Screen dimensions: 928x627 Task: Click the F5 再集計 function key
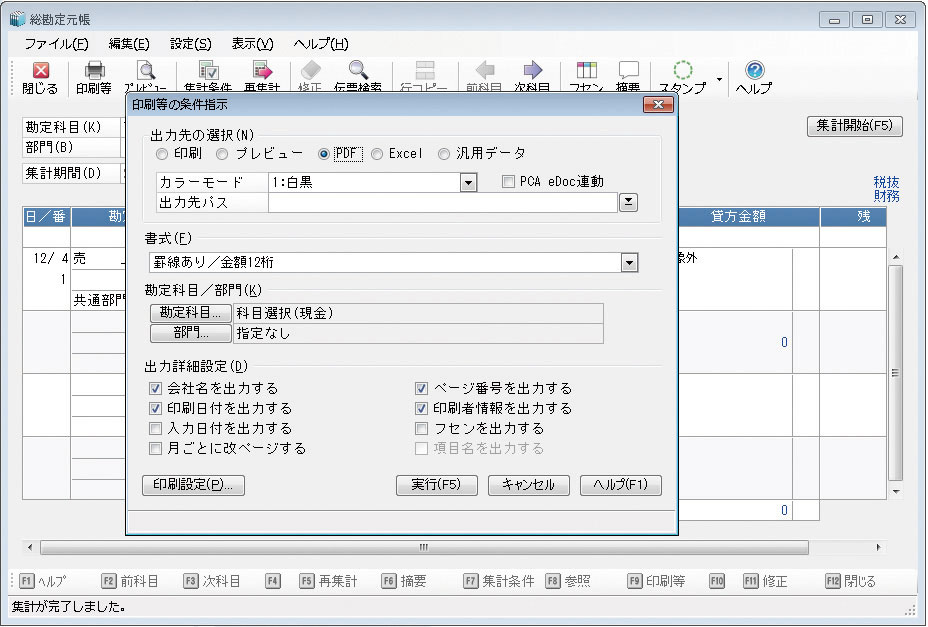coord(328,581)
